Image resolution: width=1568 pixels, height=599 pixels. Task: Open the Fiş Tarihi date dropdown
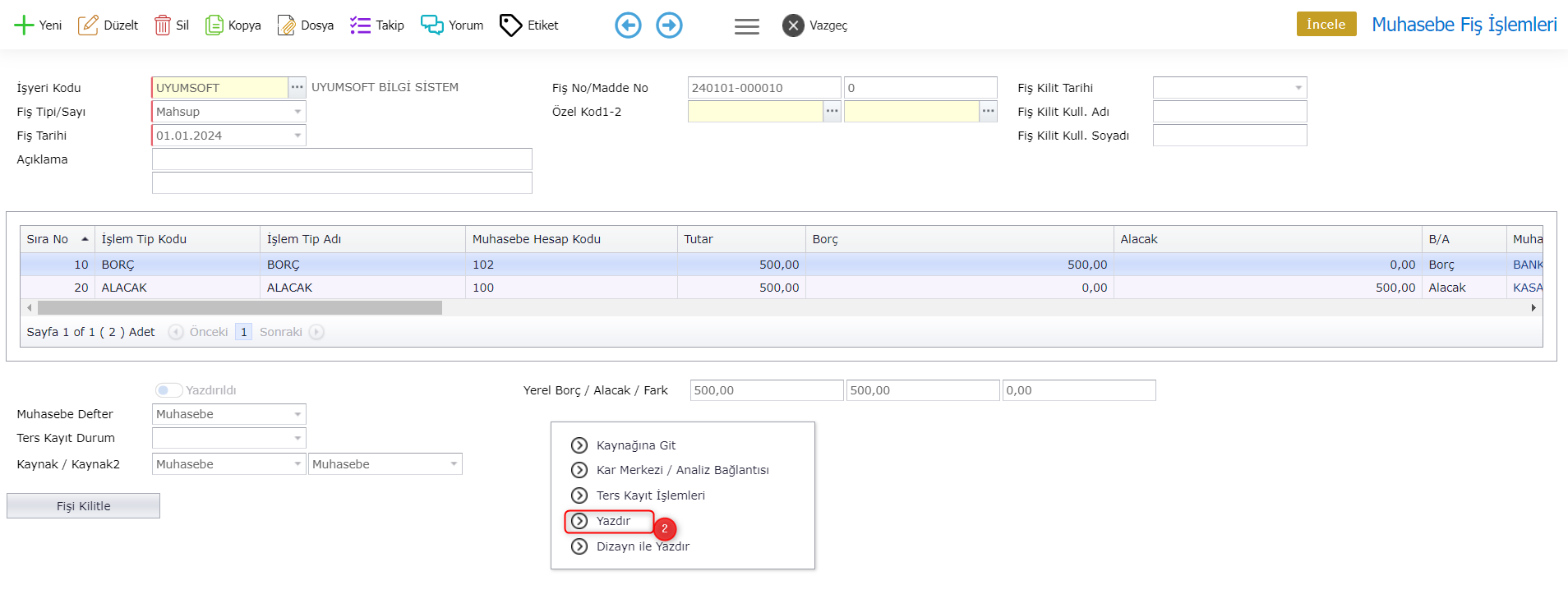point(297,136)
